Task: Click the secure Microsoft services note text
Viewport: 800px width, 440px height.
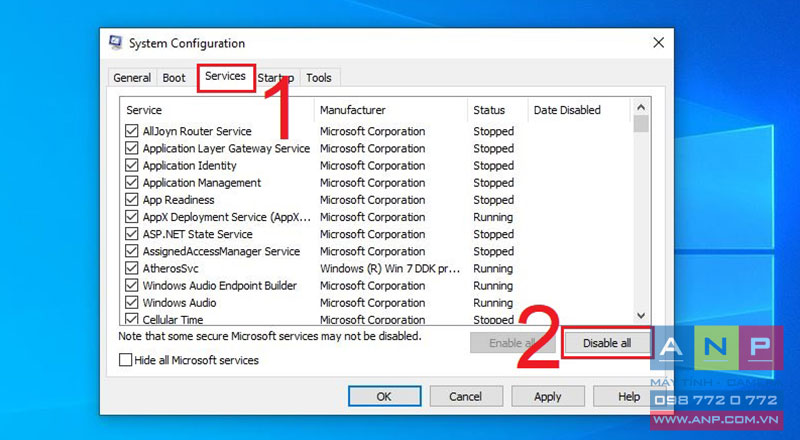Action: pos(269,336)
